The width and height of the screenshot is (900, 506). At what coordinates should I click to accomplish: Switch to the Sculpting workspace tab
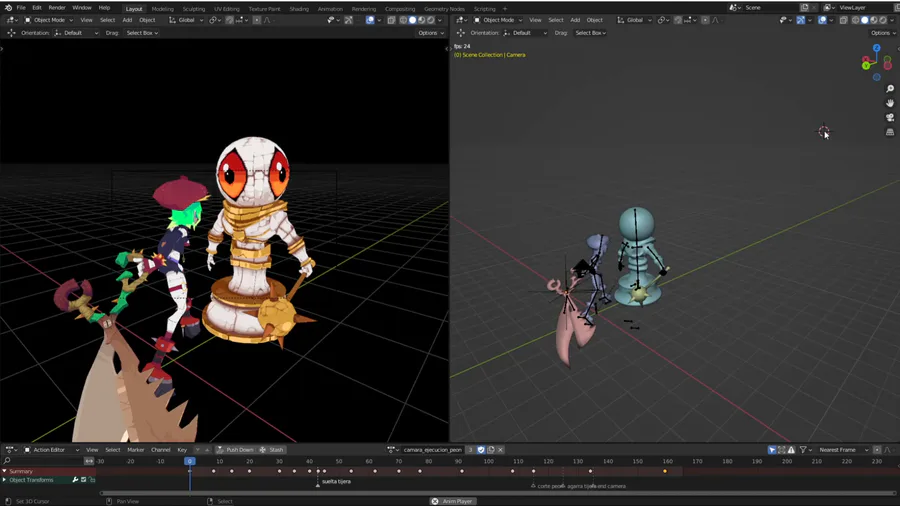click(x=194, y=9)
